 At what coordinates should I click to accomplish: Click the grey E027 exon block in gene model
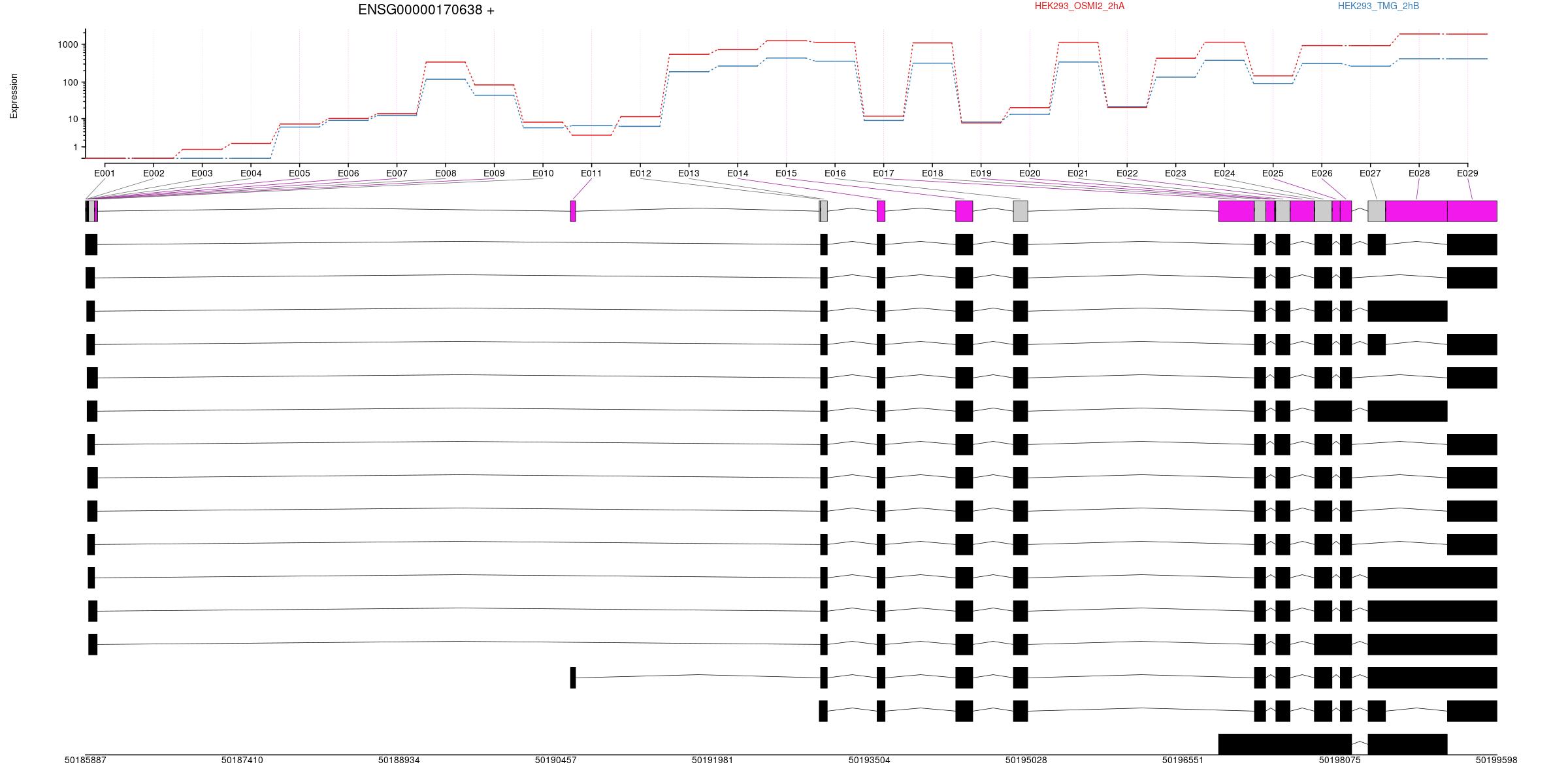pyautogui.click(x=1377, y=211)
